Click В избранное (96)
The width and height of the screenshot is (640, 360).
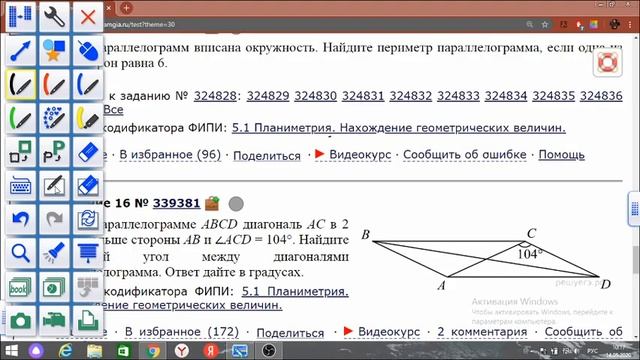[x=170, y=155]
